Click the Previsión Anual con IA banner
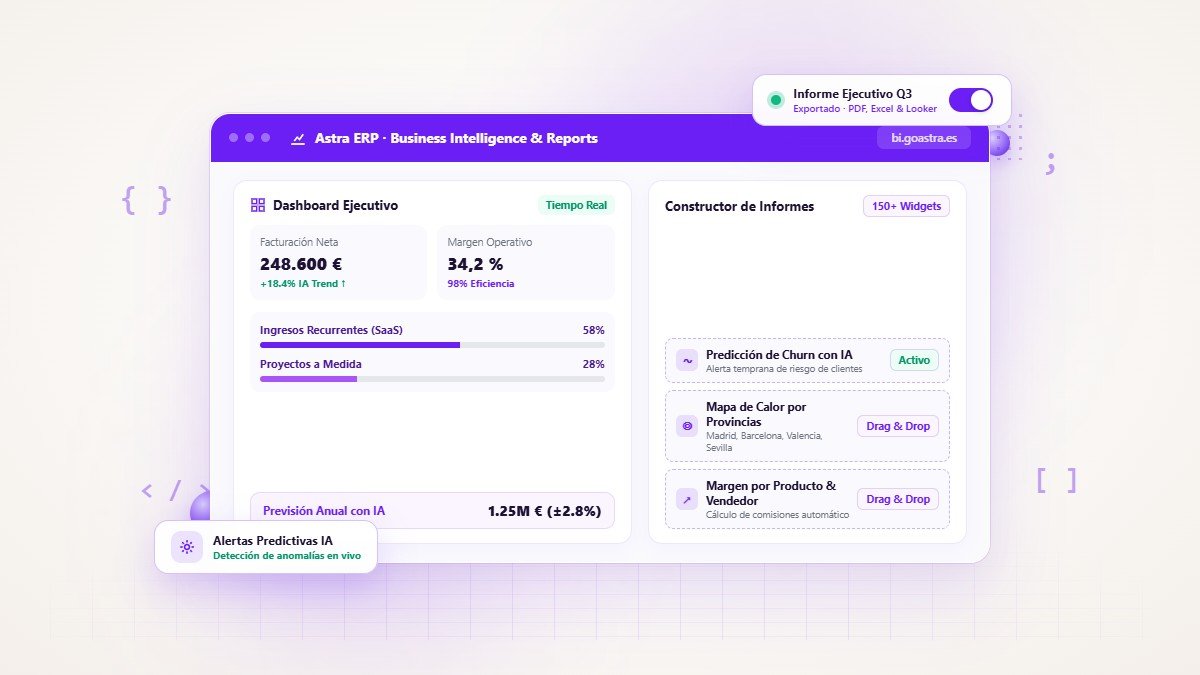This screenshot has width=1200, height=675. pyautogui.click(x=432, y=510)
